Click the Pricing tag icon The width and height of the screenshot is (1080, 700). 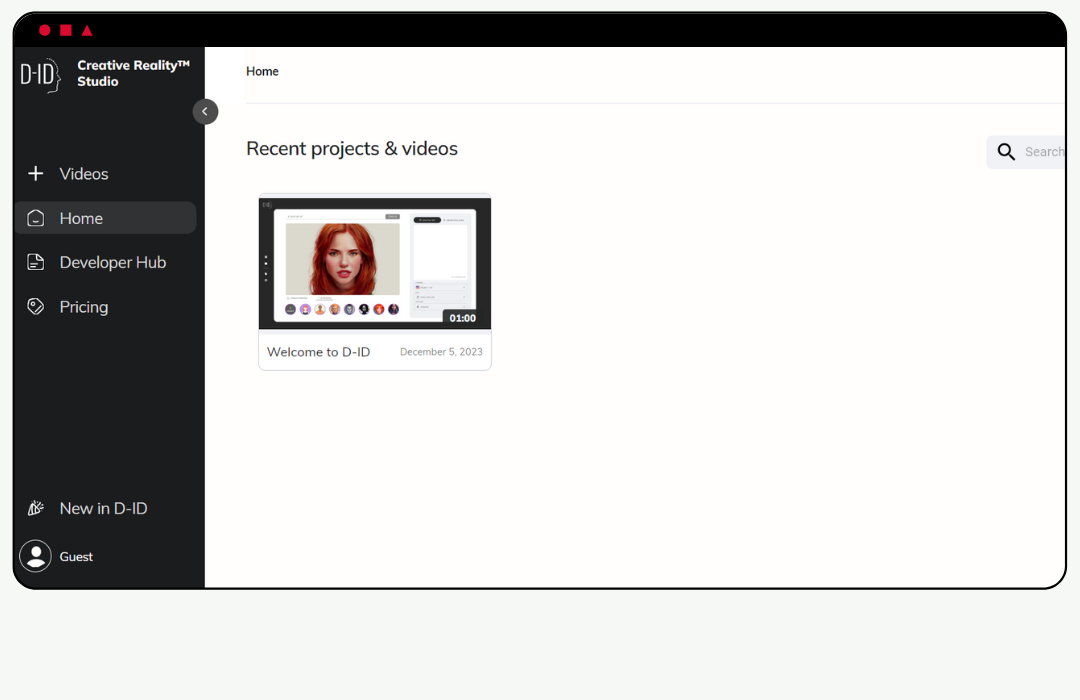coord(36,307)
